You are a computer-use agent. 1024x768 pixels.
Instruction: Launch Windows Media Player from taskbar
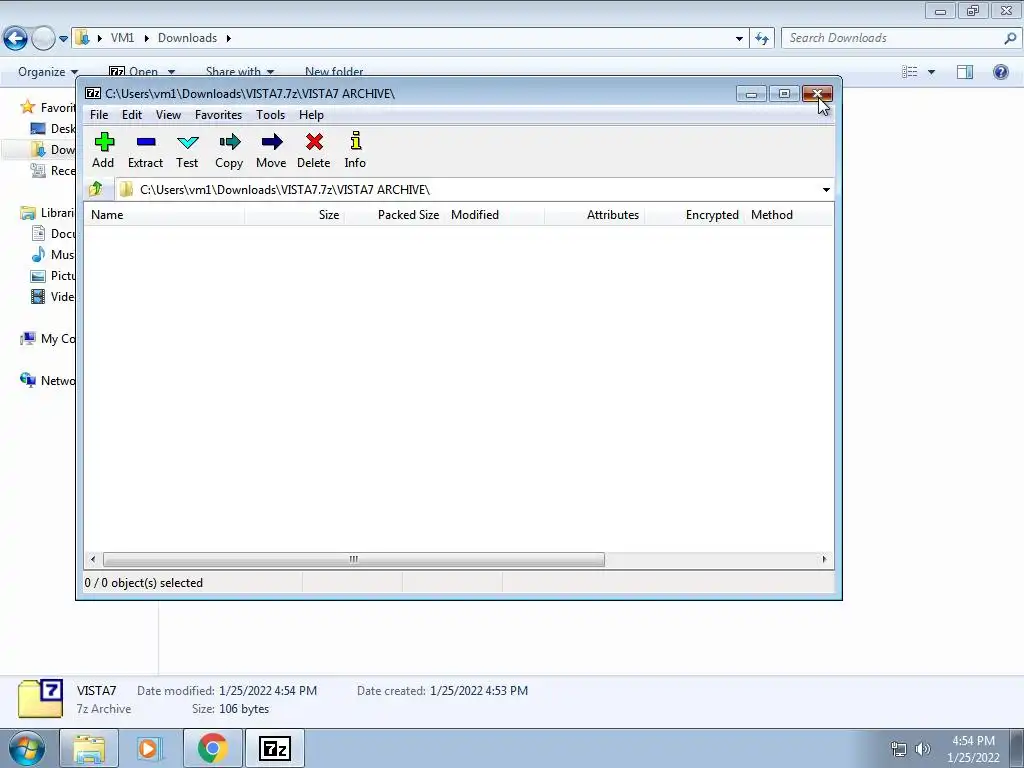click(x=149, y=748)
